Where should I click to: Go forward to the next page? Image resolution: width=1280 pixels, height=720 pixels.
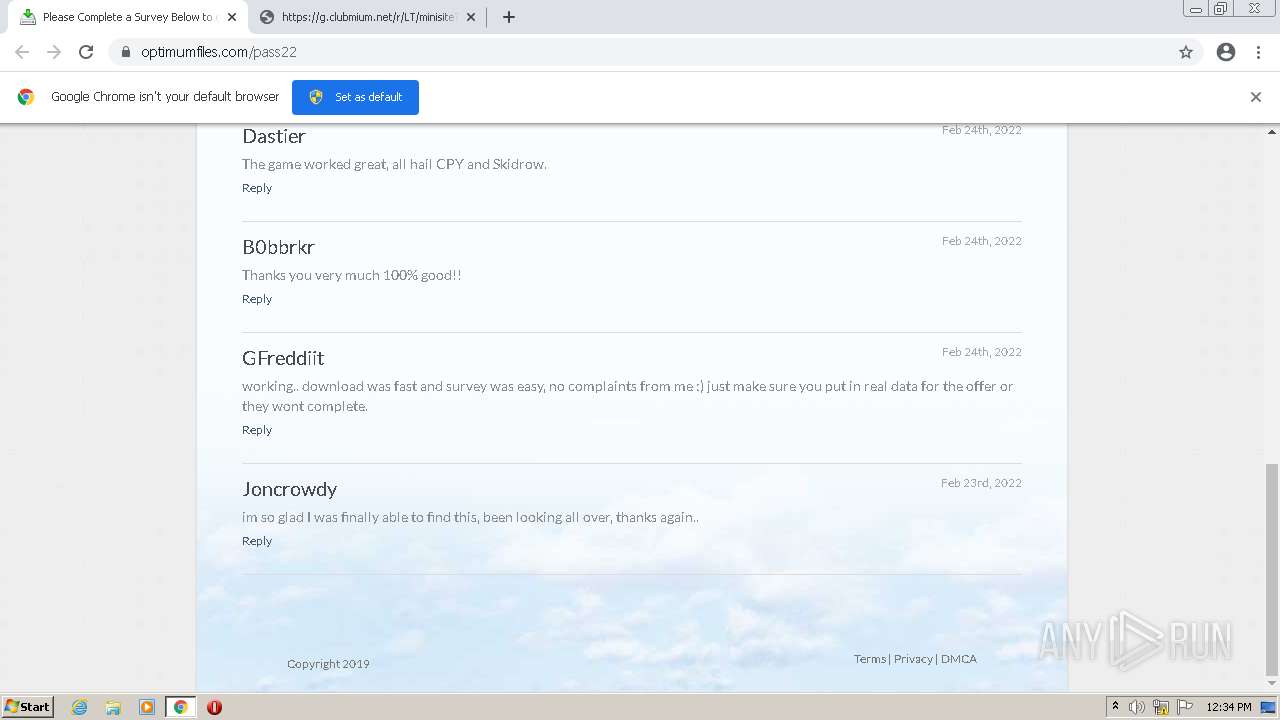(54, 52)
